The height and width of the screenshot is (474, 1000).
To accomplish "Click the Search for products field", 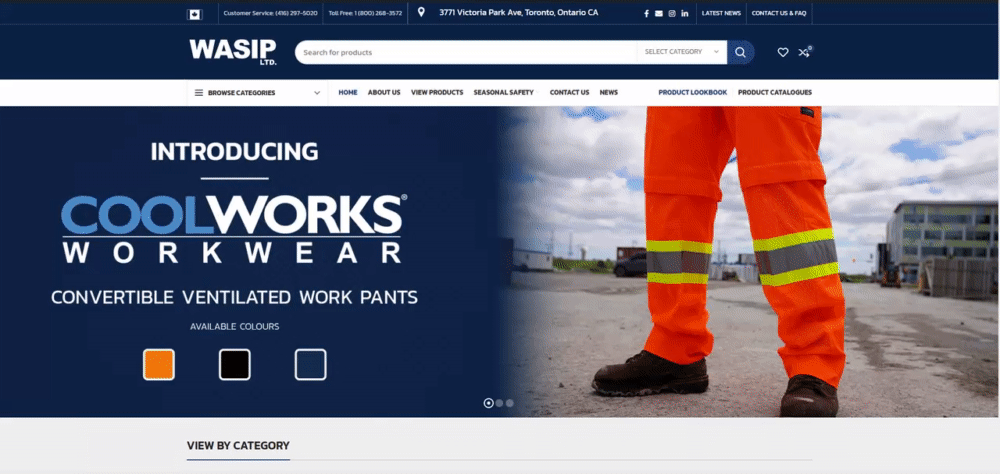I will point(466,52).
